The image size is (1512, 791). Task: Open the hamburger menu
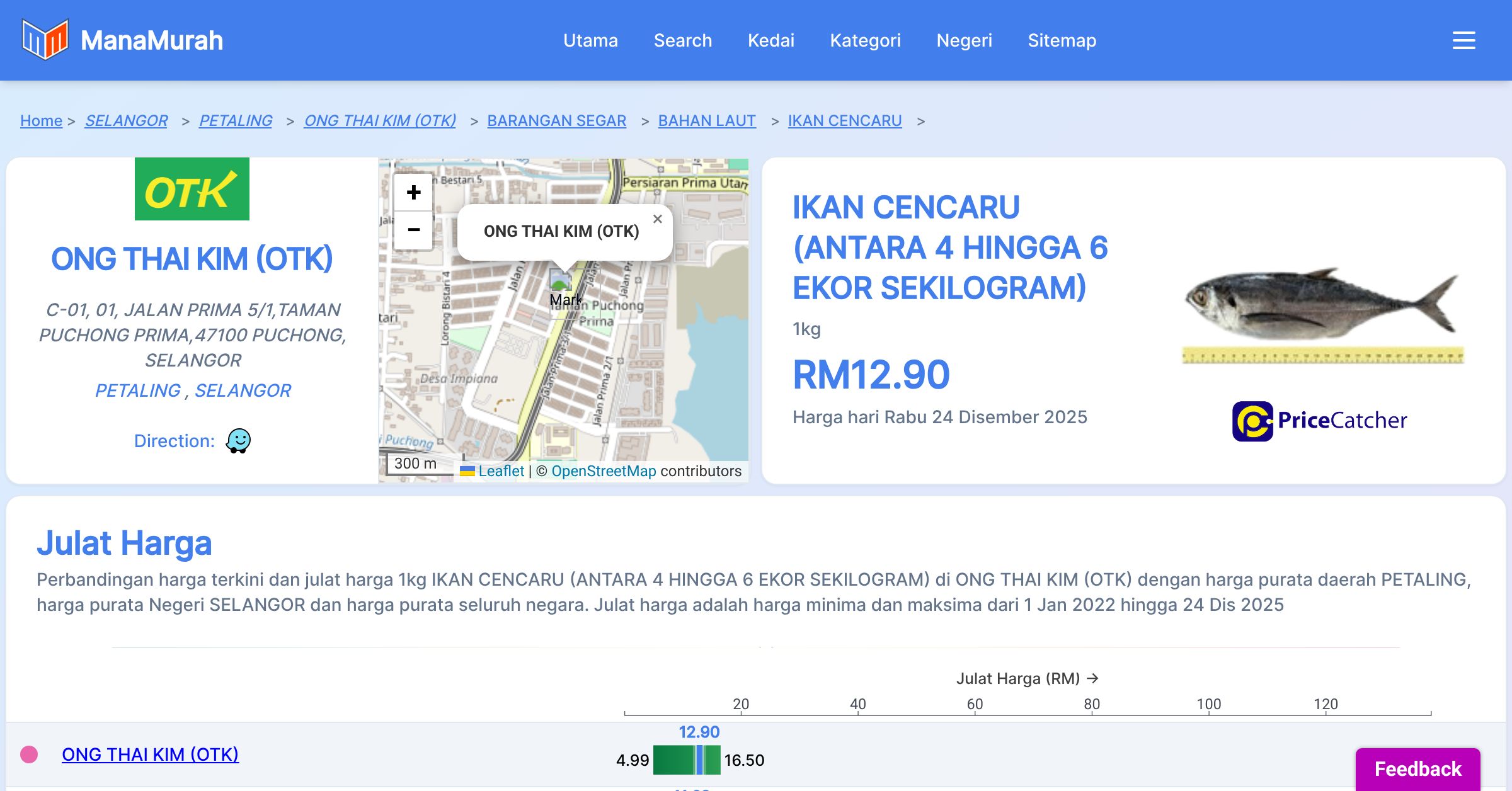coord(1463,40)
